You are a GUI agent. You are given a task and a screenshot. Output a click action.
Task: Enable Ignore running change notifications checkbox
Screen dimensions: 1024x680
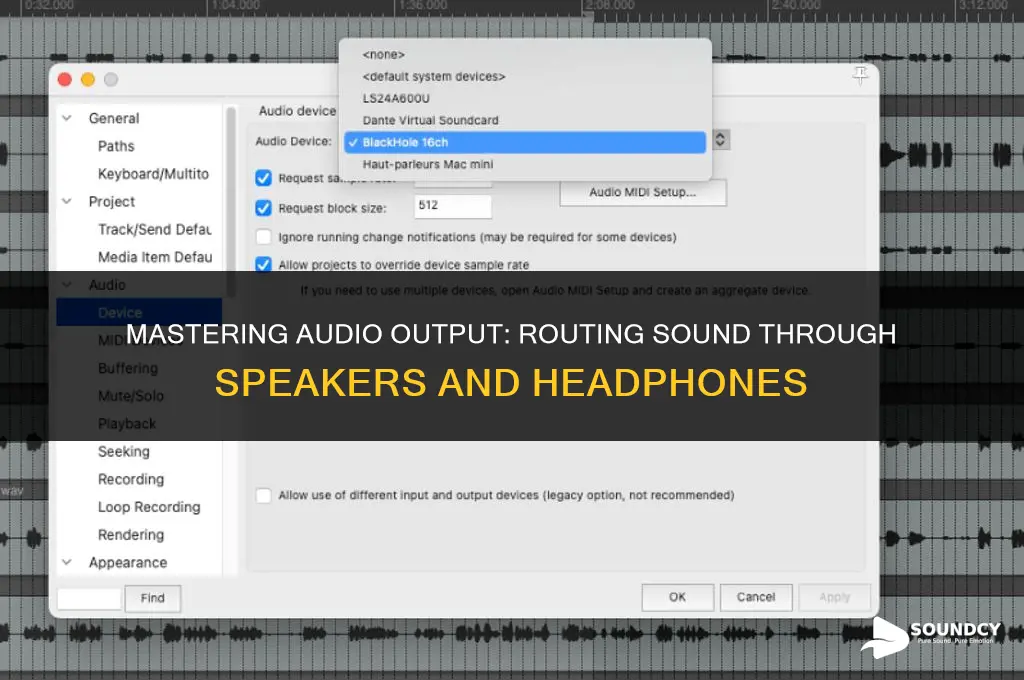[263, 236]
